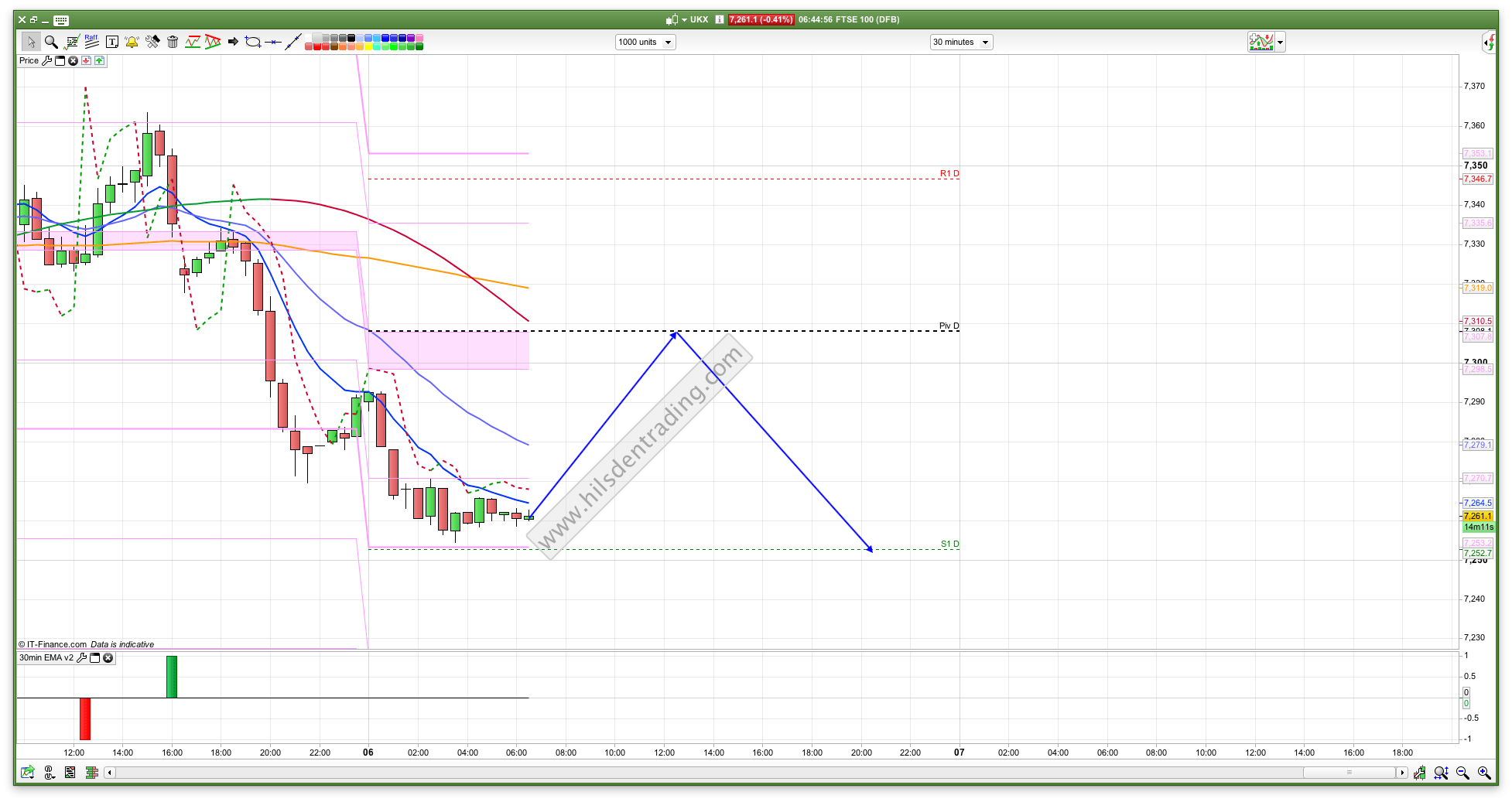Remove the 30min EMA v2 indicator panel
This screenshot has width=1512, height=802.
pyautogui.click(x=108, y=658)
